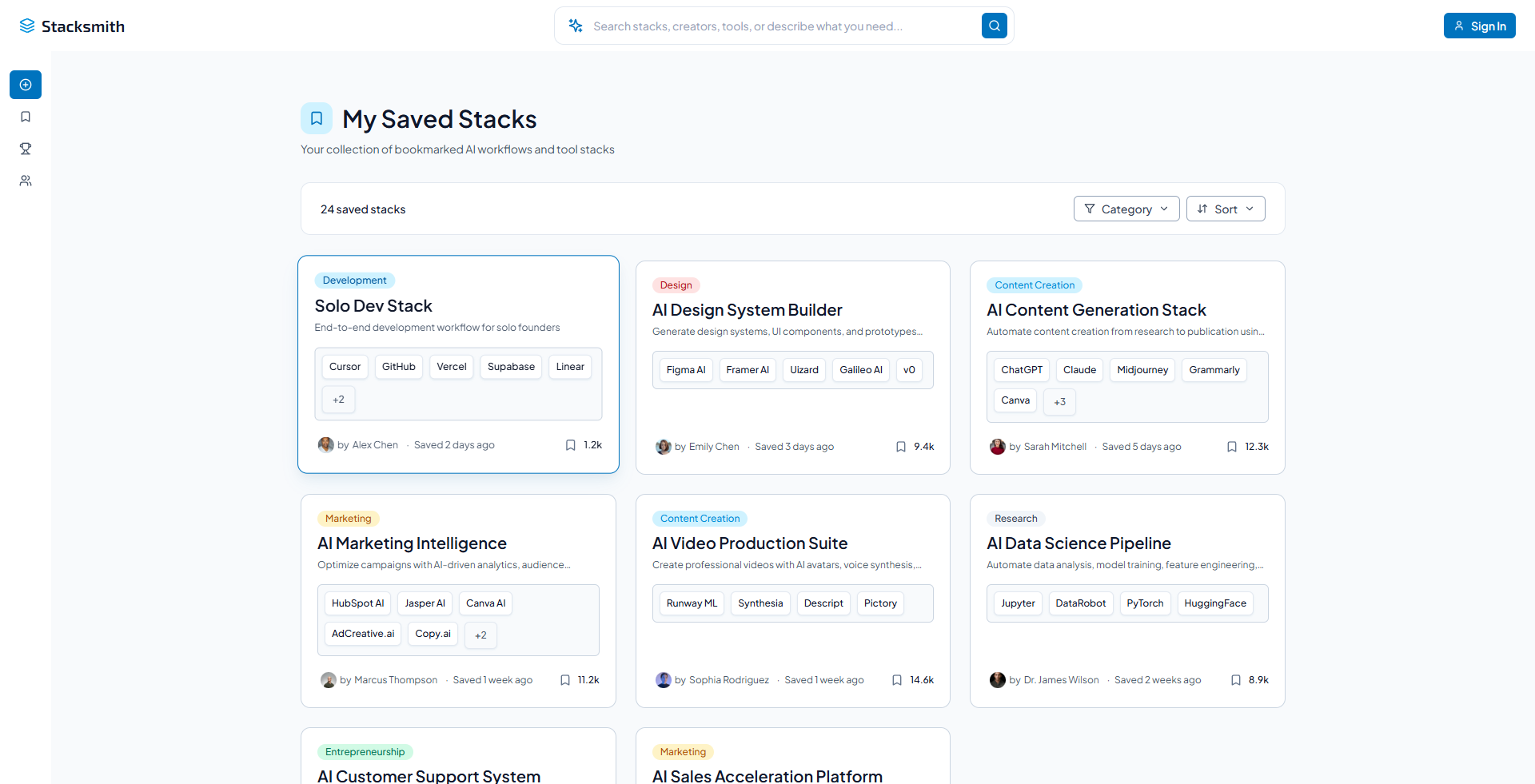Click Marcus Thompson's avatar
This screenshot has height=784, width=1535.
(328, 680)
